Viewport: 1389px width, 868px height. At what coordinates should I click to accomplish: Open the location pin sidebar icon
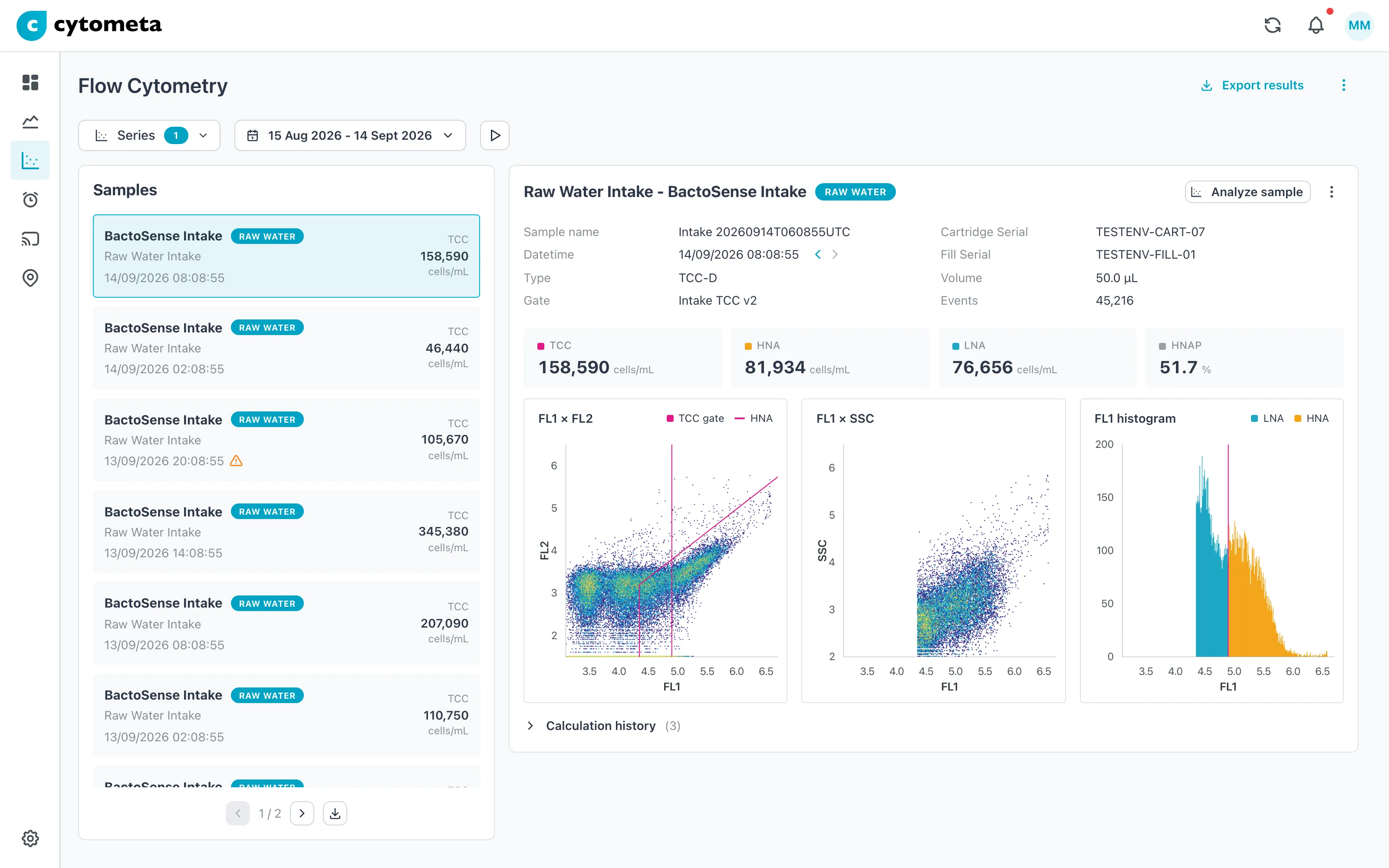click(30, 278)
